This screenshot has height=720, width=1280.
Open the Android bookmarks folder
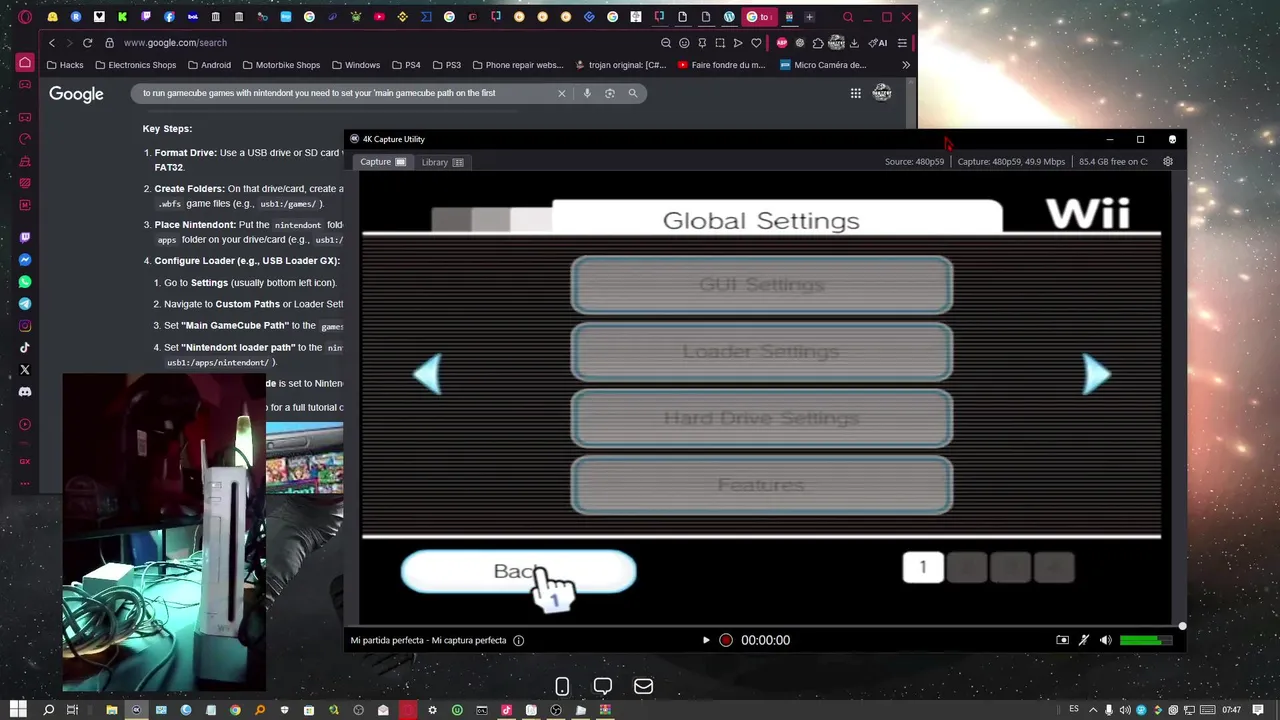208,65
